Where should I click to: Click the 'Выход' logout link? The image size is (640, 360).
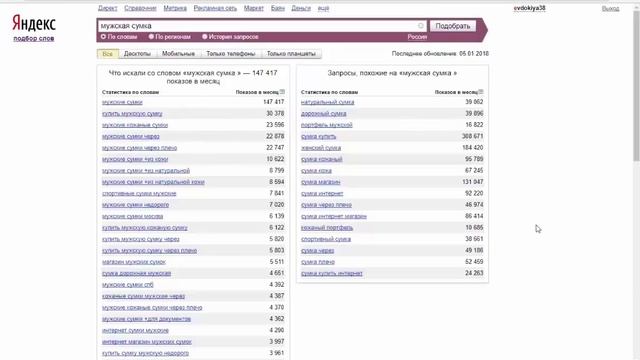pos(610,9)
